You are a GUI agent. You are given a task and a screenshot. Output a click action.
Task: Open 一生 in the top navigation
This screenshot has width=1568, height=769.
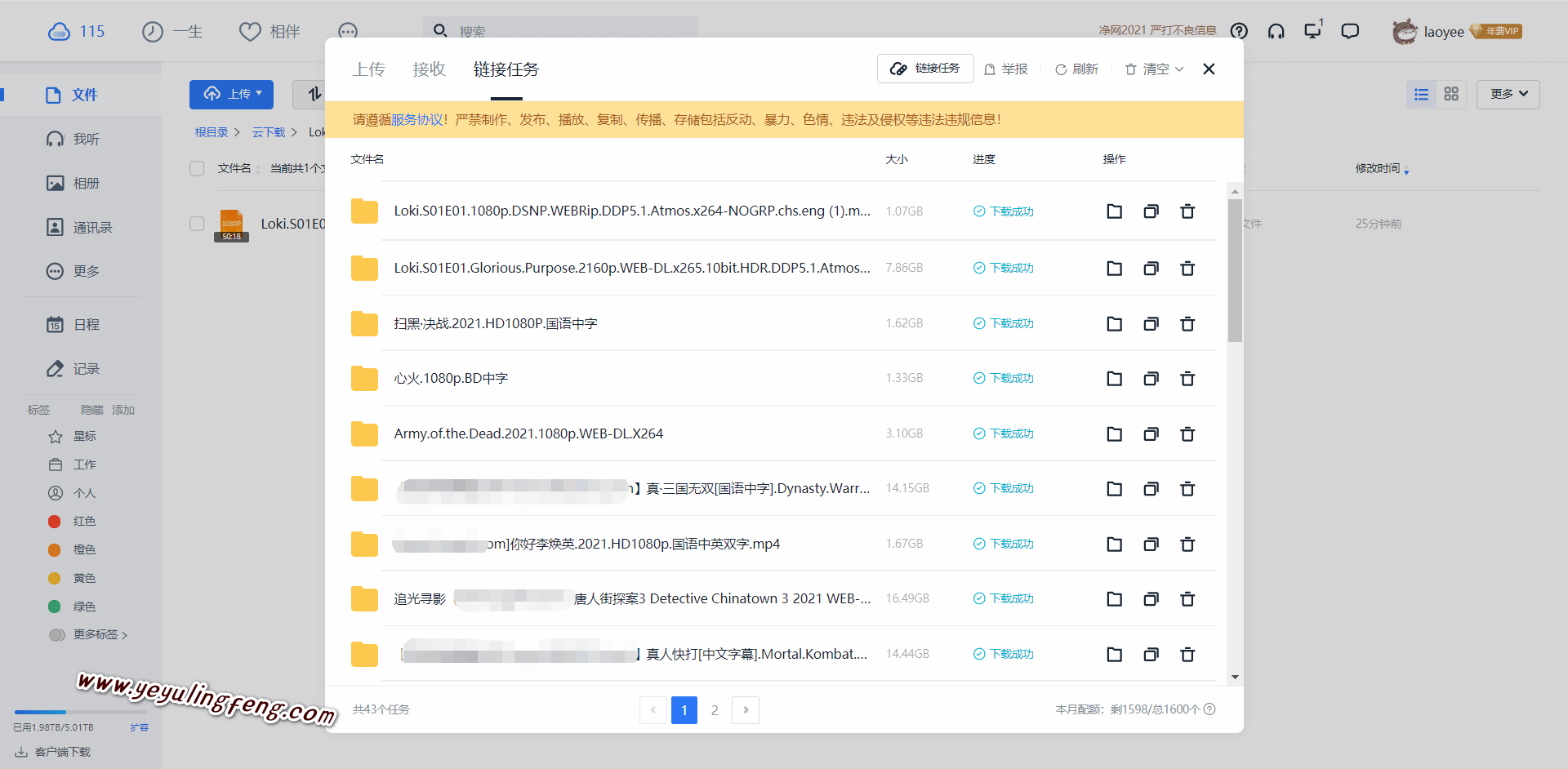click(x=172, y=31)
